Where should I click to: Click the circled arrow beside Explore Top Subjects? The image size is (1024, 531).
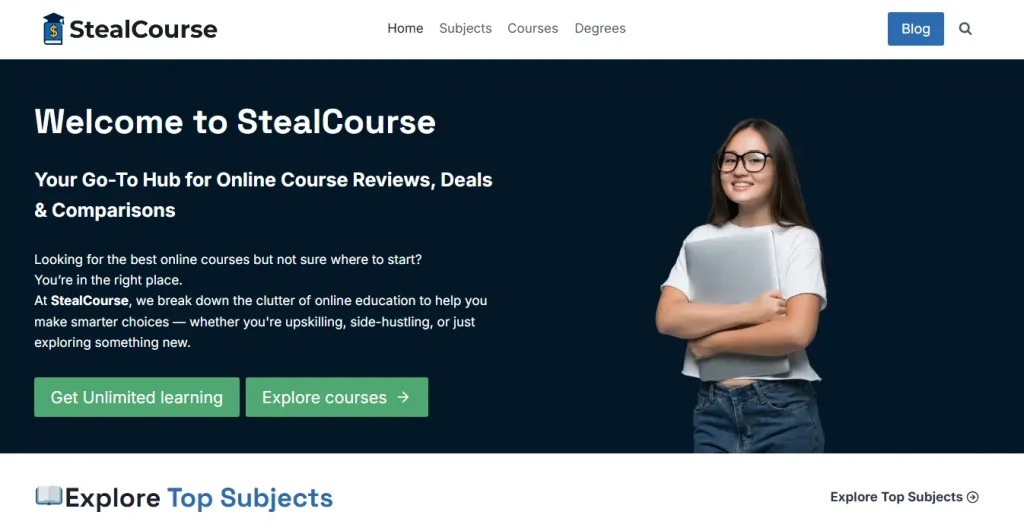click(973, 497)
